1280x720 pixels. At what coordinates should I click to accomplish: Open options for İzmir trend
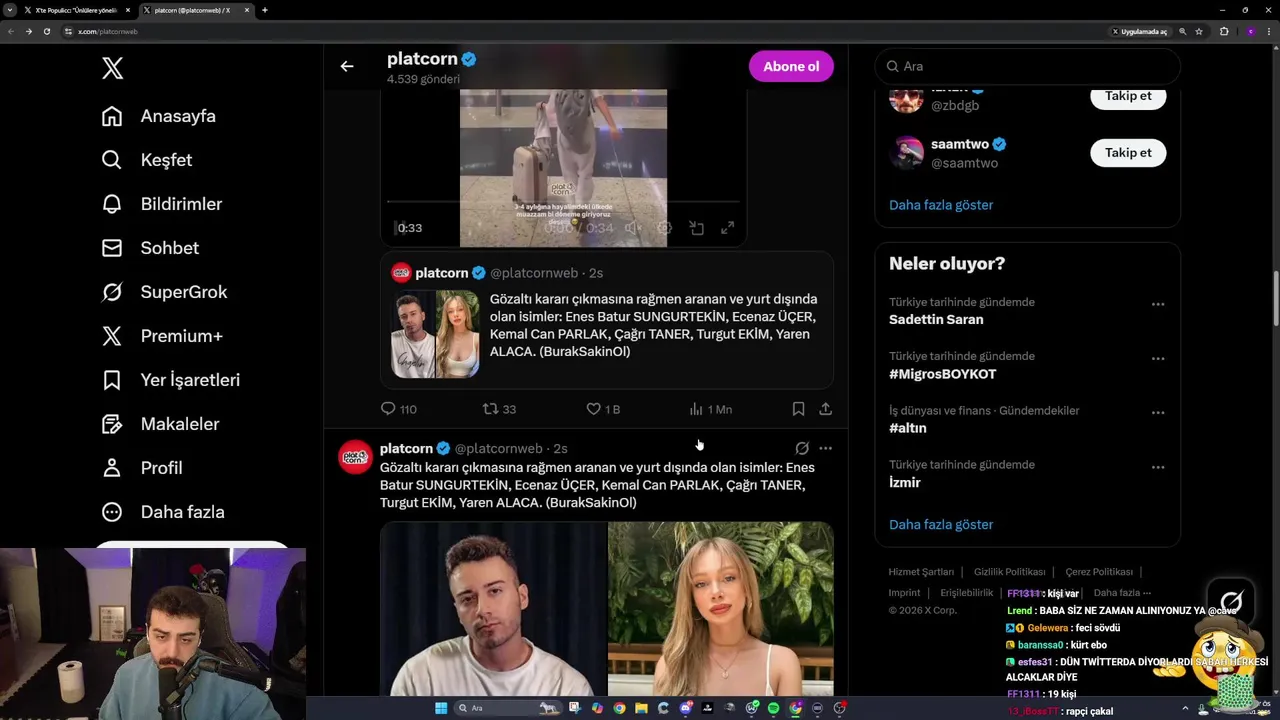coord(1158,466)
